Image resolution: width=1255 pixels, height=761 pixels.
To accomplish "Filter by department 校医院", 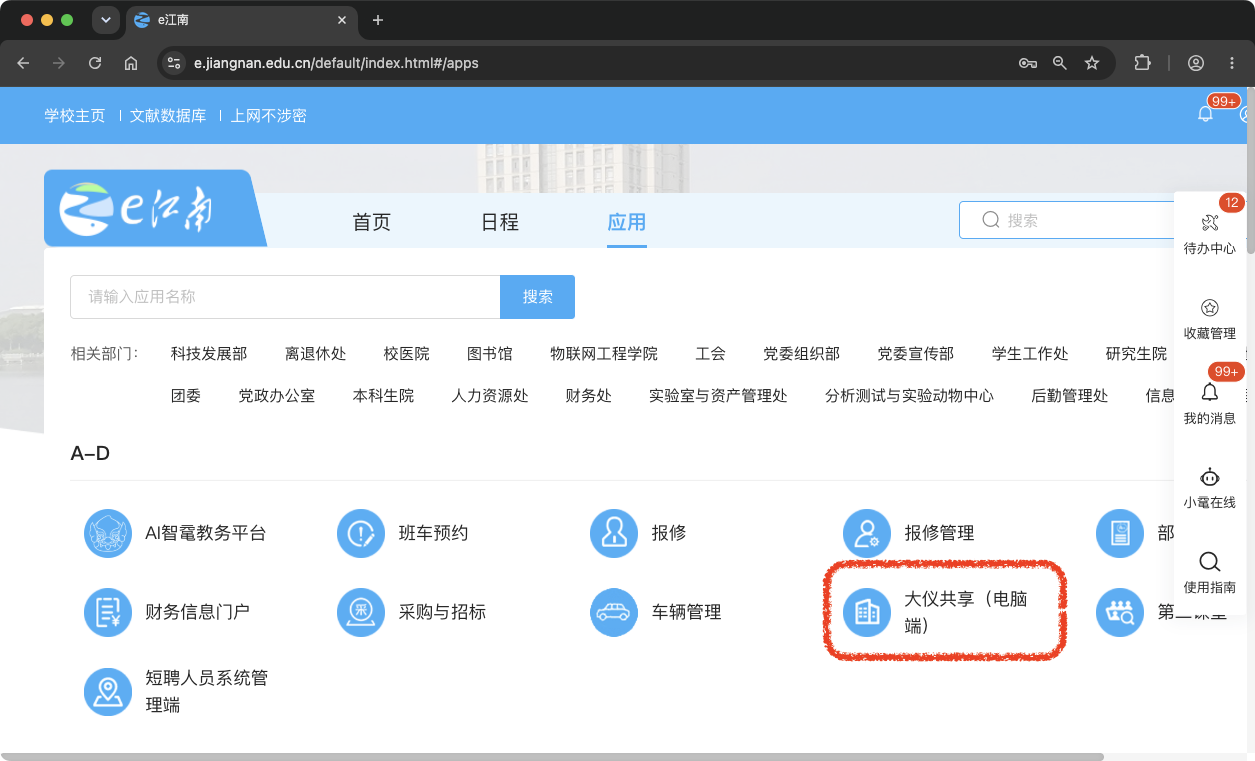I will 406,354.
